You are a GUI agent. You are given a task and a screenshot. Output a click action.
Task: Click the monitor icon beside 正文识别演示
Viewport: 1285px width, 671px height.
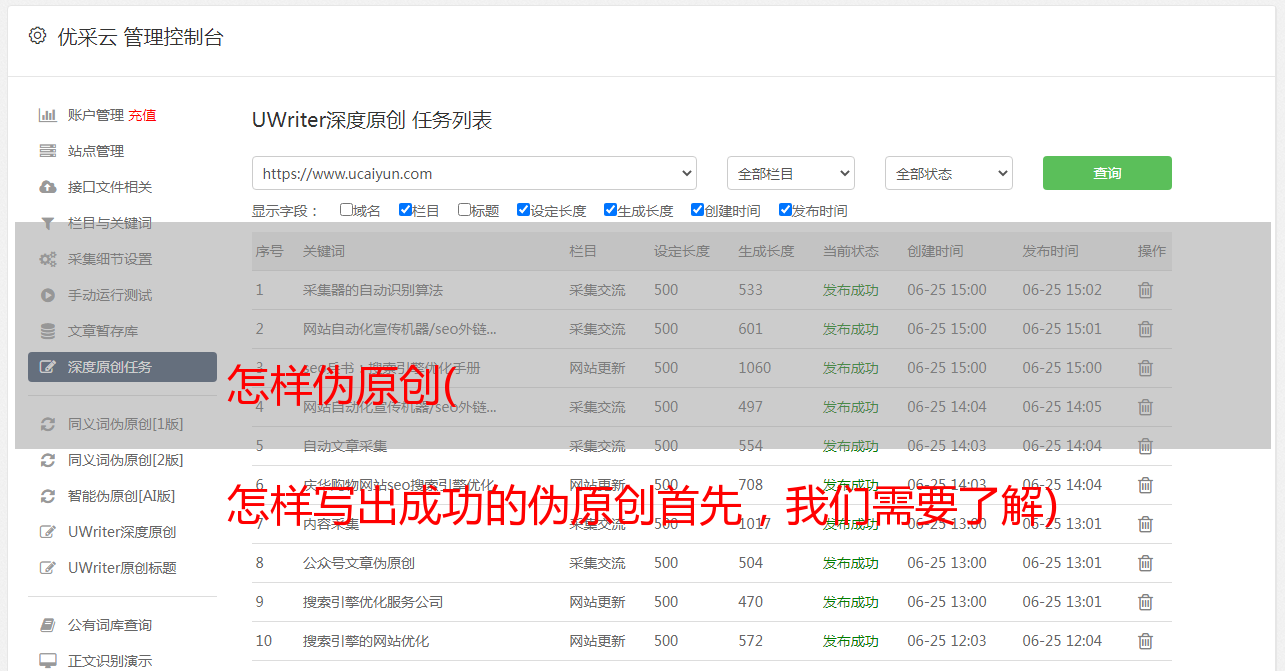pyautogui.click(x=47, y=661)
